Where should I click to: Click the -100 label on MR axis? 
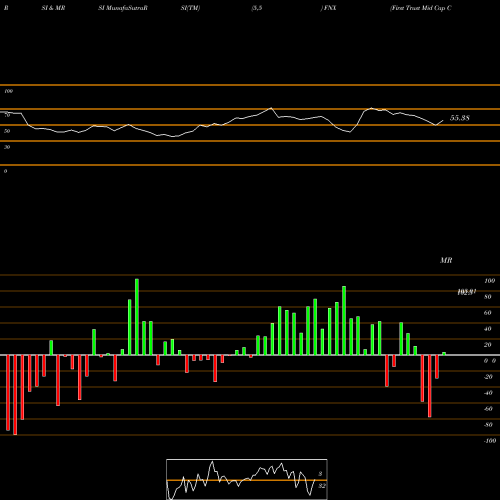[490, 441]
